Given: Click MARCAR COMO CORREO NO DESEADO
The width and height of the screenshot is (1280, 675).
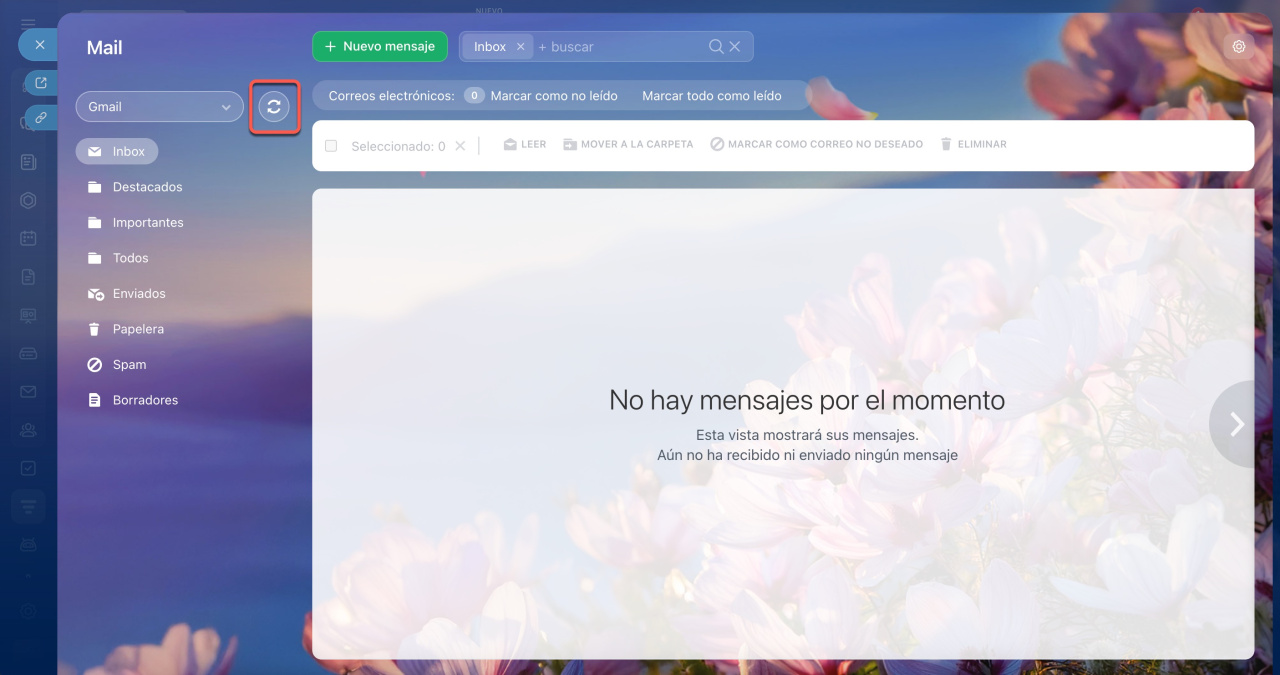Looking at the screenshot, I should (817, 145).
